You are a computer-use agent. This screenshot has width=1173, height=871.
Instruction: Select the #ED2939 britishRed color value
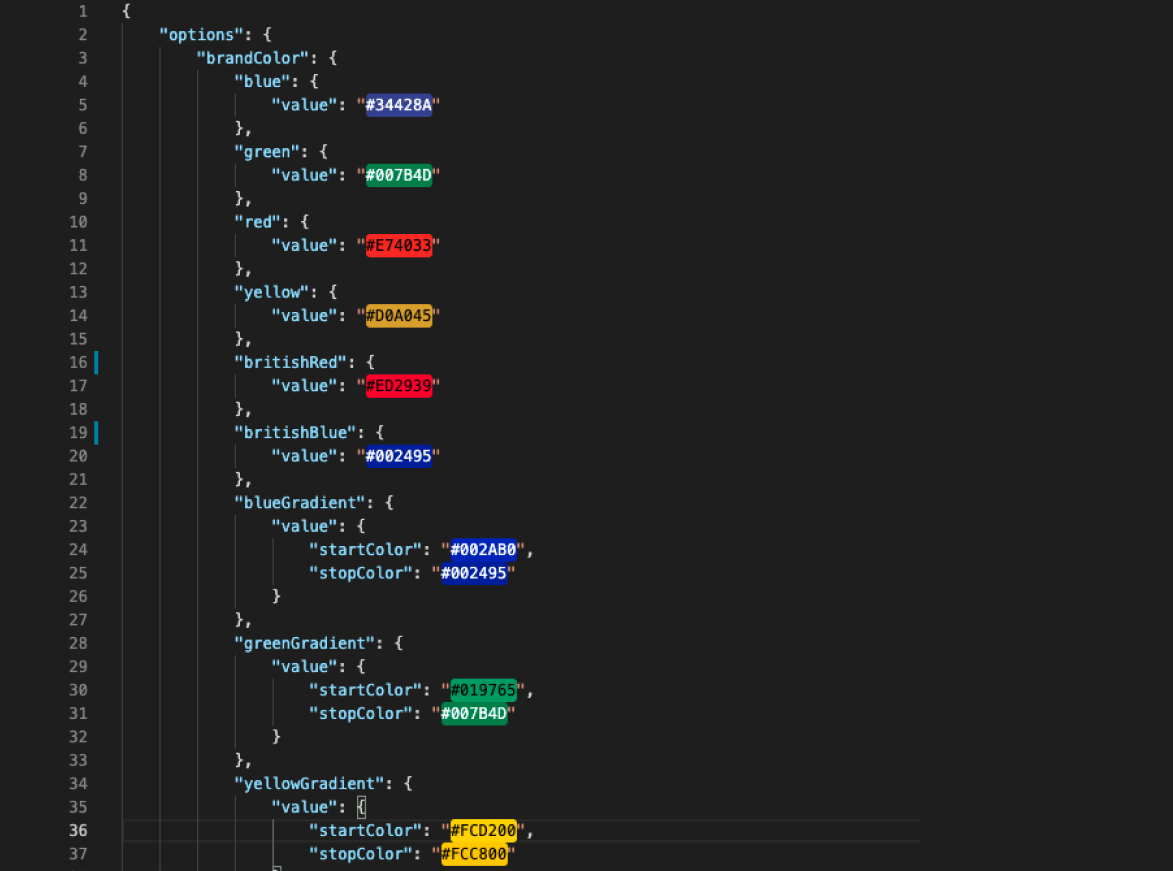click(398, 386)
